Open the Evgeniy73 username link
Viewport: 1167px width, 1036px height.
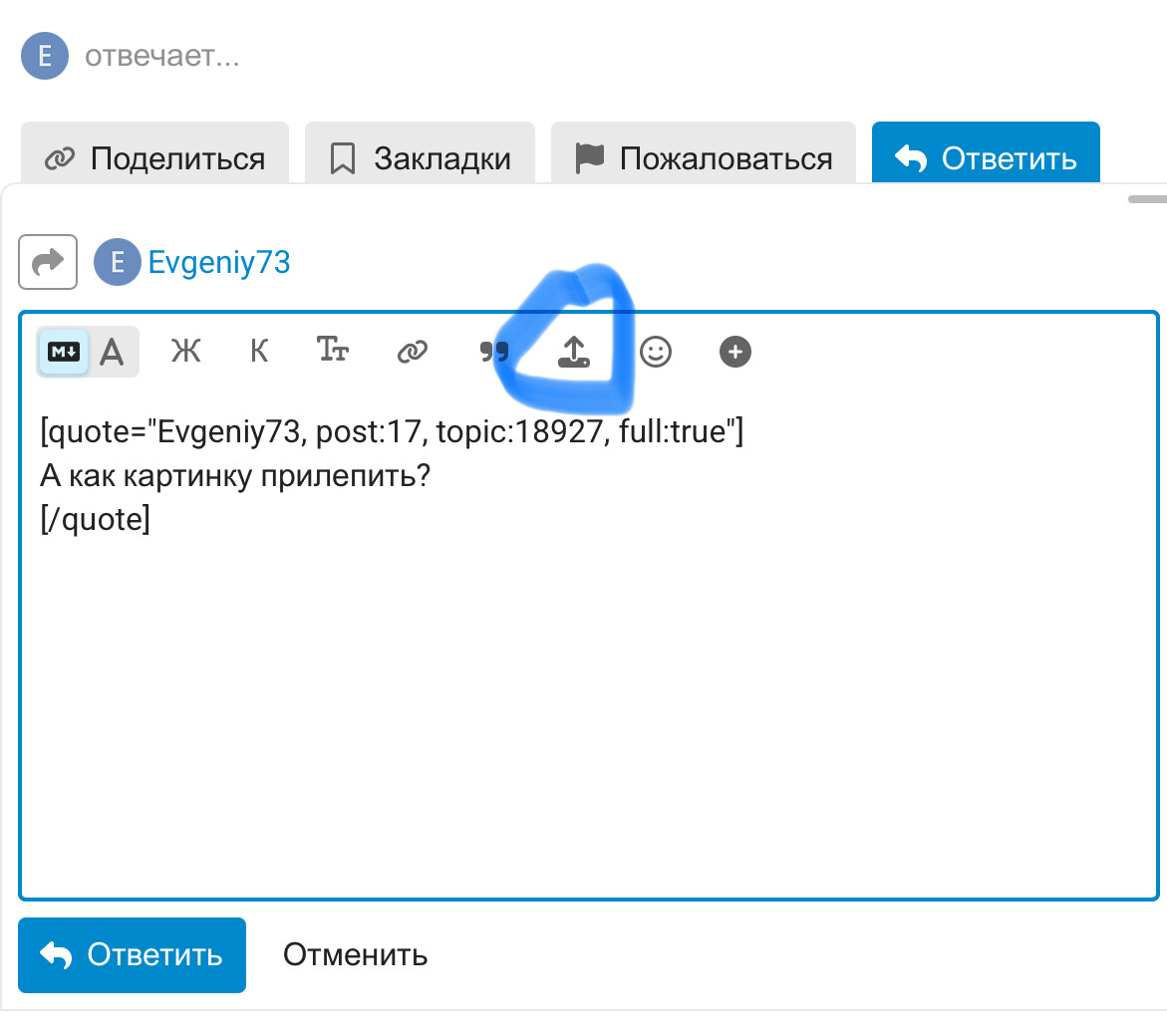coord(218,262)
